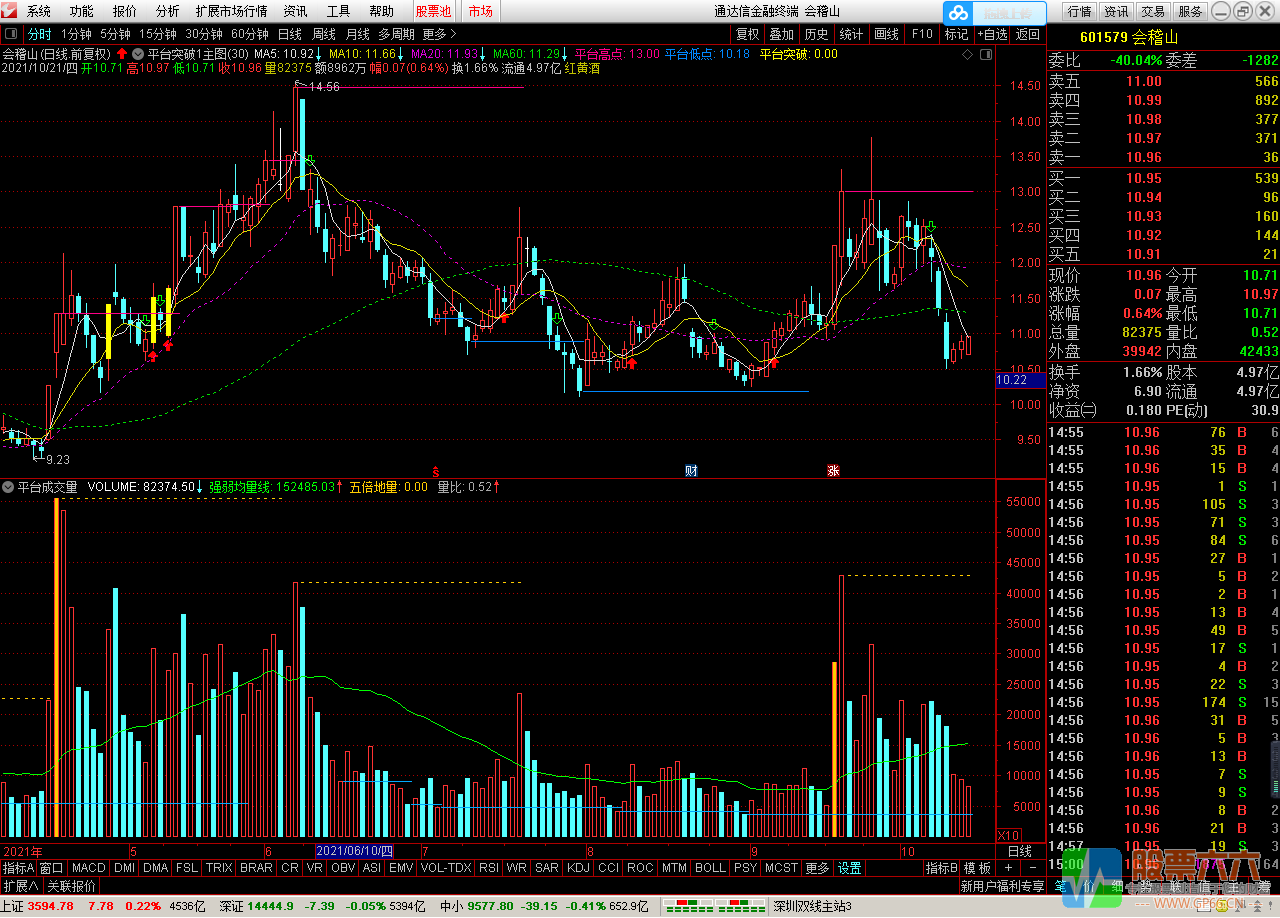The height and width of the screenshot is (918, 1280).
Task: Click the 统计 statistics button
Action: point(851,34)
